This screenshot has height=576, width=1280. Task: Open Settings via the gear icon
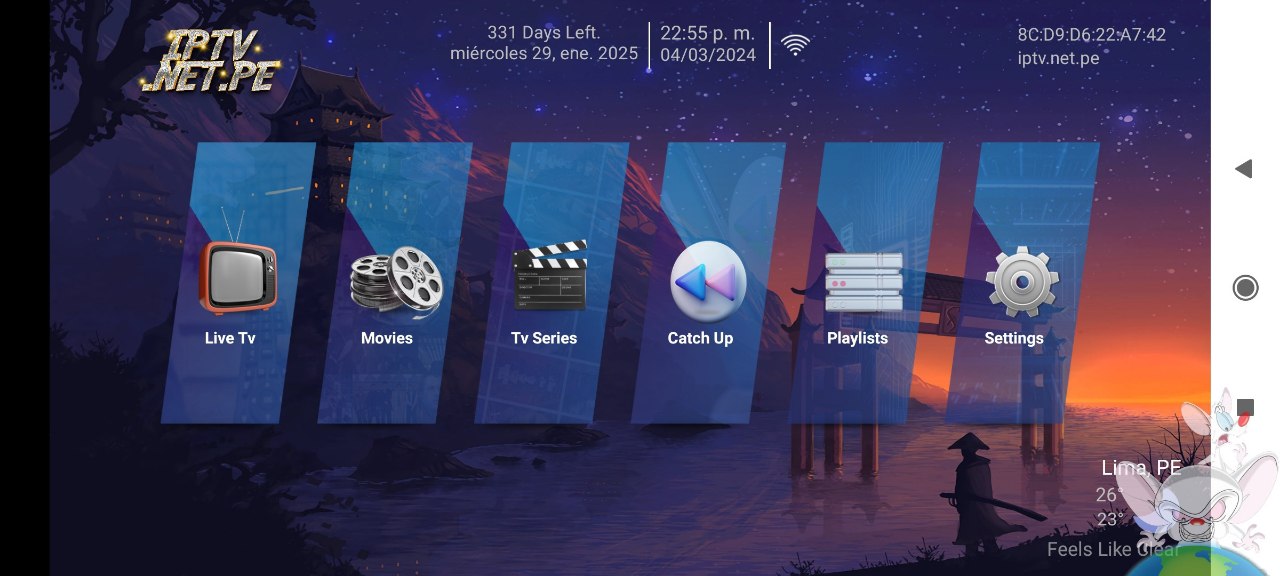tap(1021, 281)
